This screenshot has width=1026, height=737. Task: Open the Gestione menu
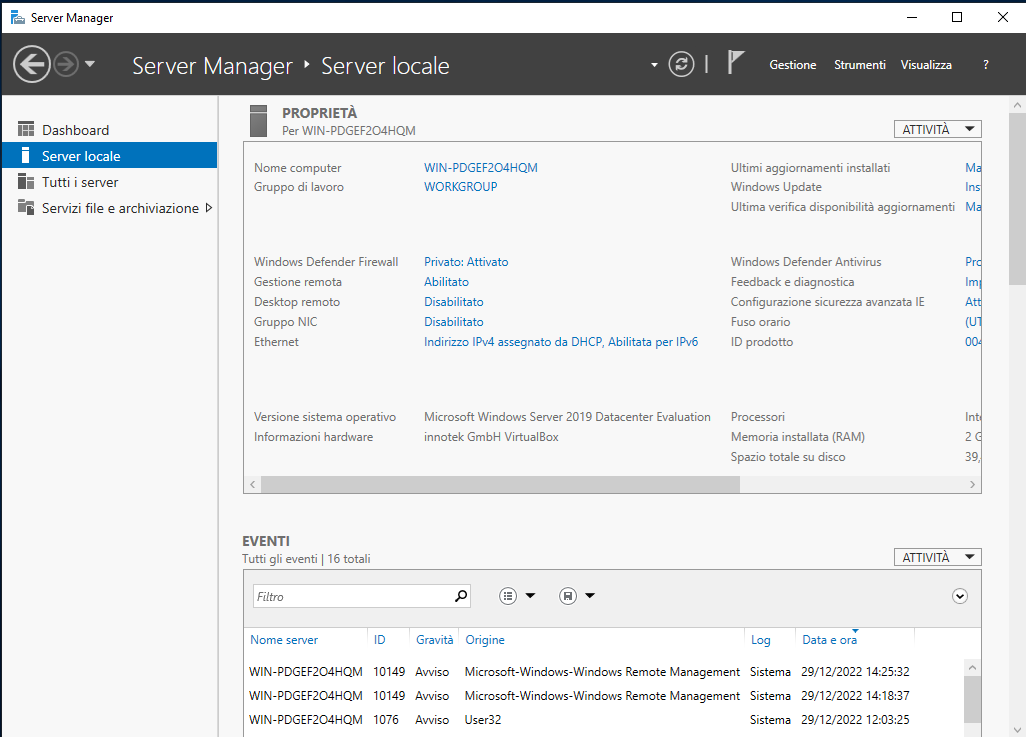coord(792,65)
